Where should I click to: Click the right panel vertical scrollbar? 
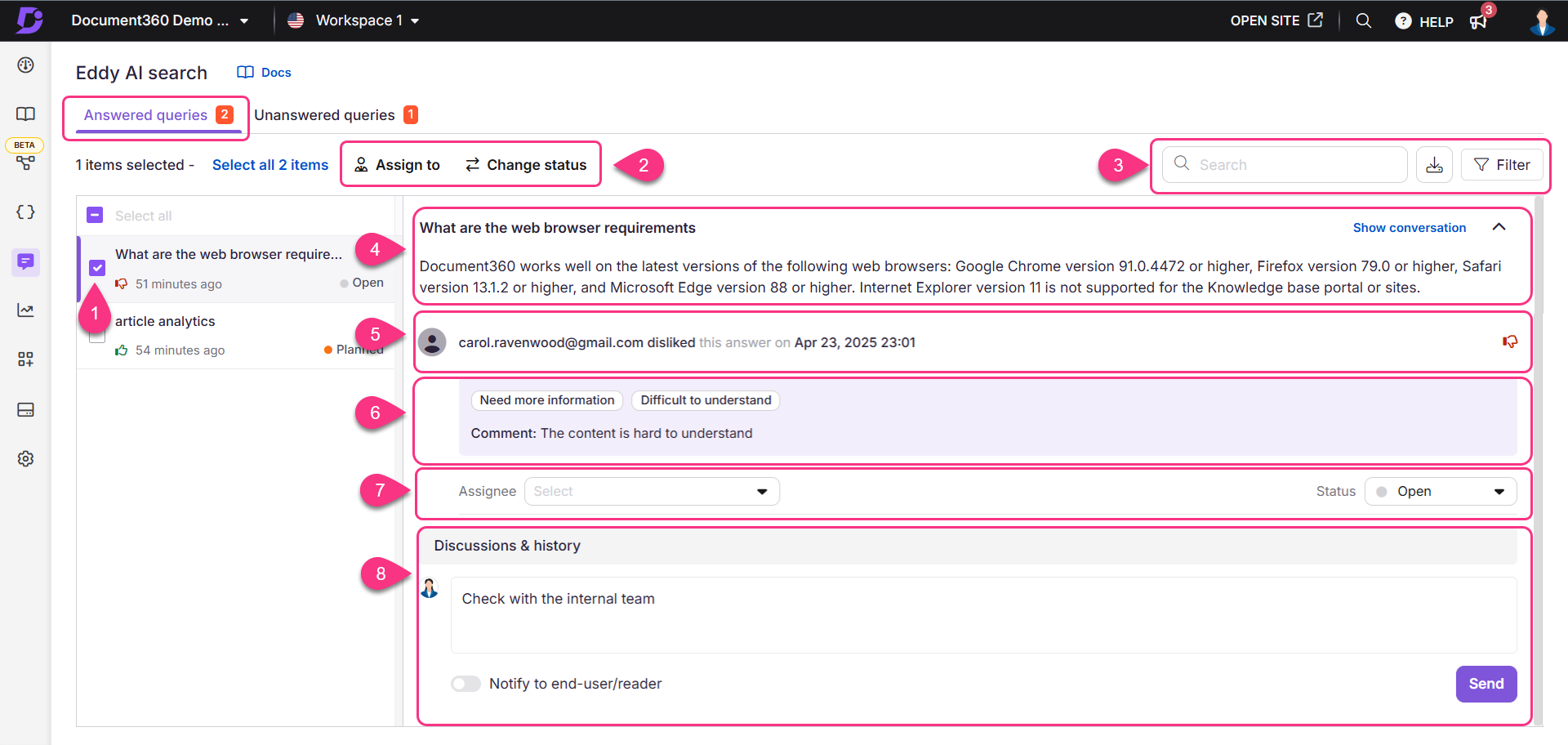pos(1539,255)
